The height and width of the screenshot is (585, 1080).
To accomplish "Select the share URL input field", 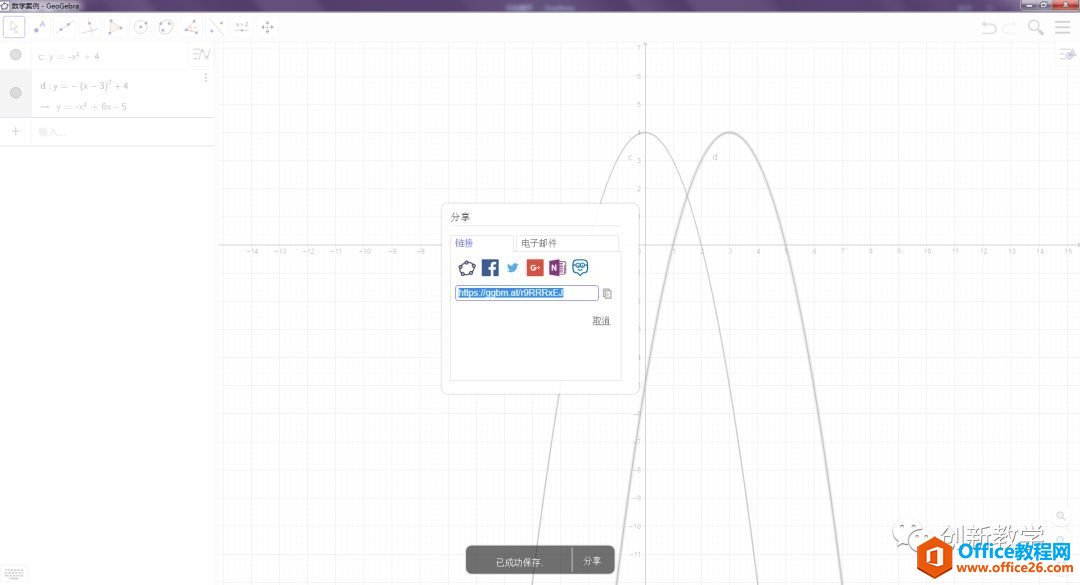I will pos(527,292).
